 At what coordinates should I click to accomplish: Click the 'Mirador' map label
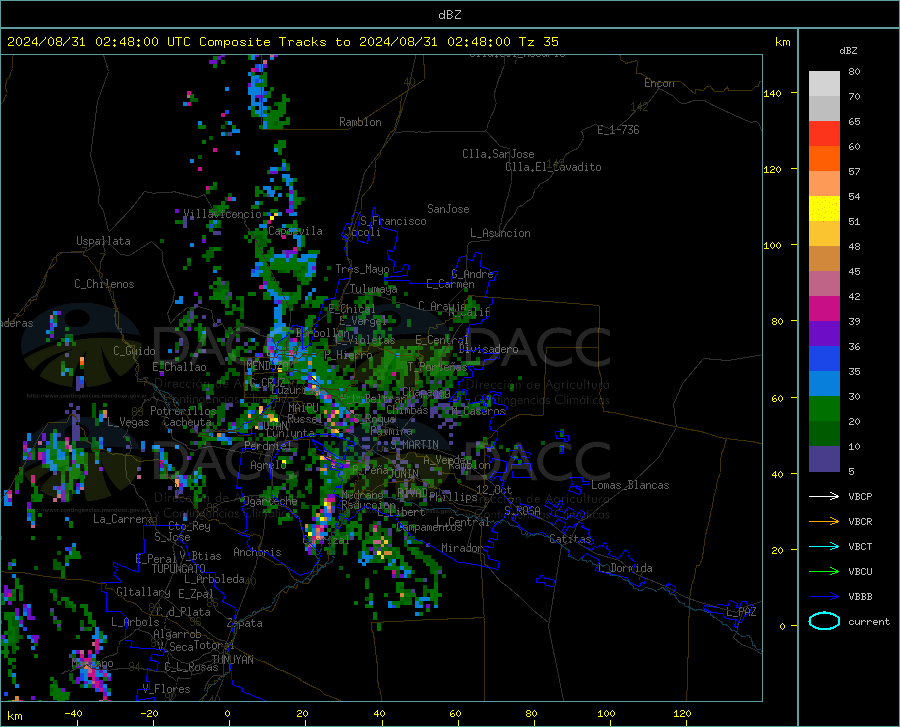click(461, 548)
